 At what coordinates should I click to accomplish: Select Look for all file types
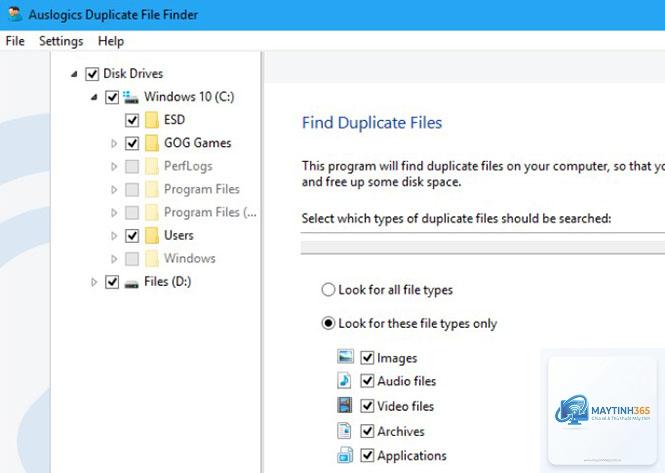coord(328,290)
